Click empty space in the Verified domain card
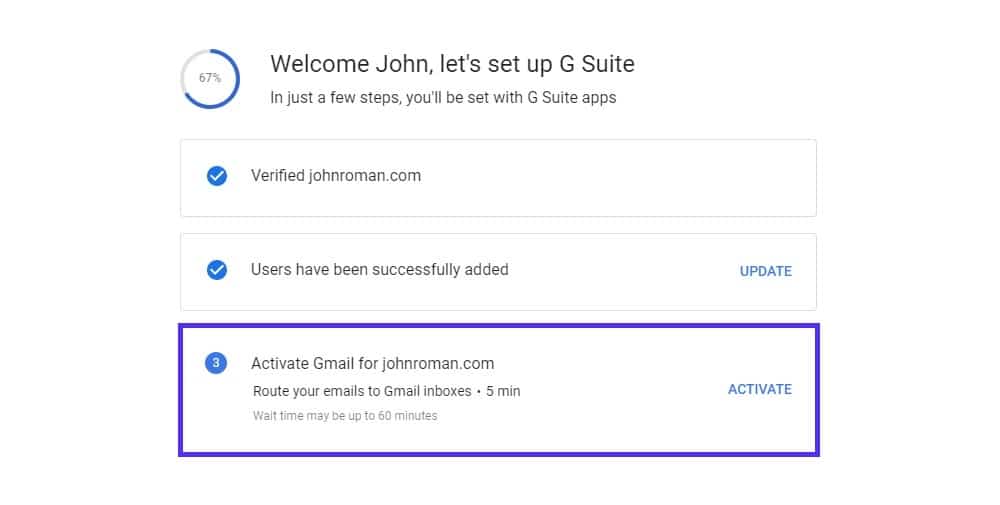The image size is (1000, 505). click(x=600, y=177)
